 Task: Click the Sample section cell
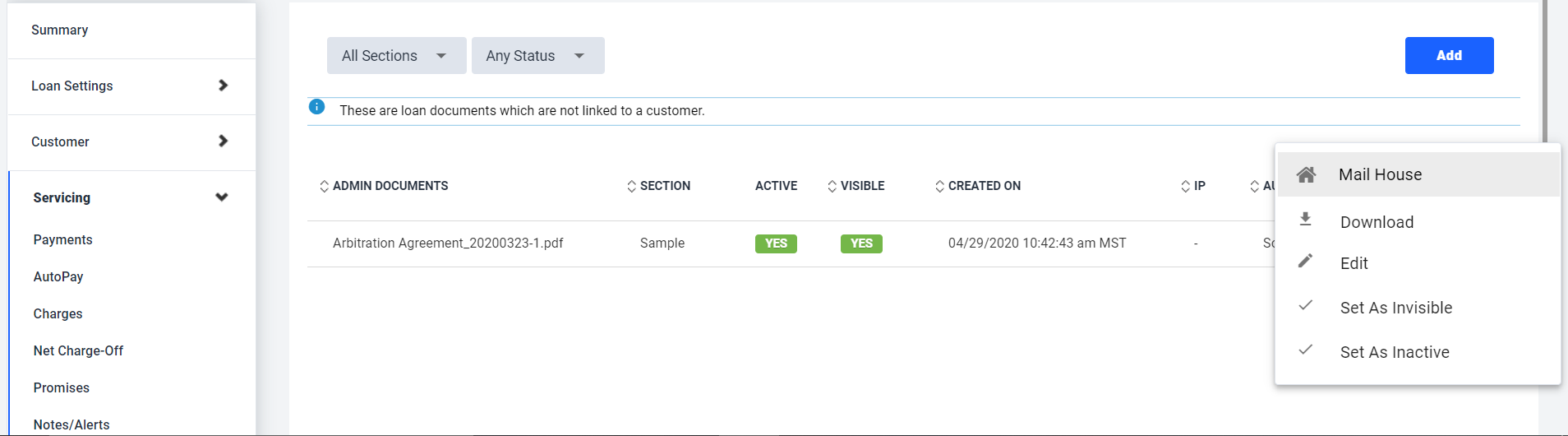point(662,243)
